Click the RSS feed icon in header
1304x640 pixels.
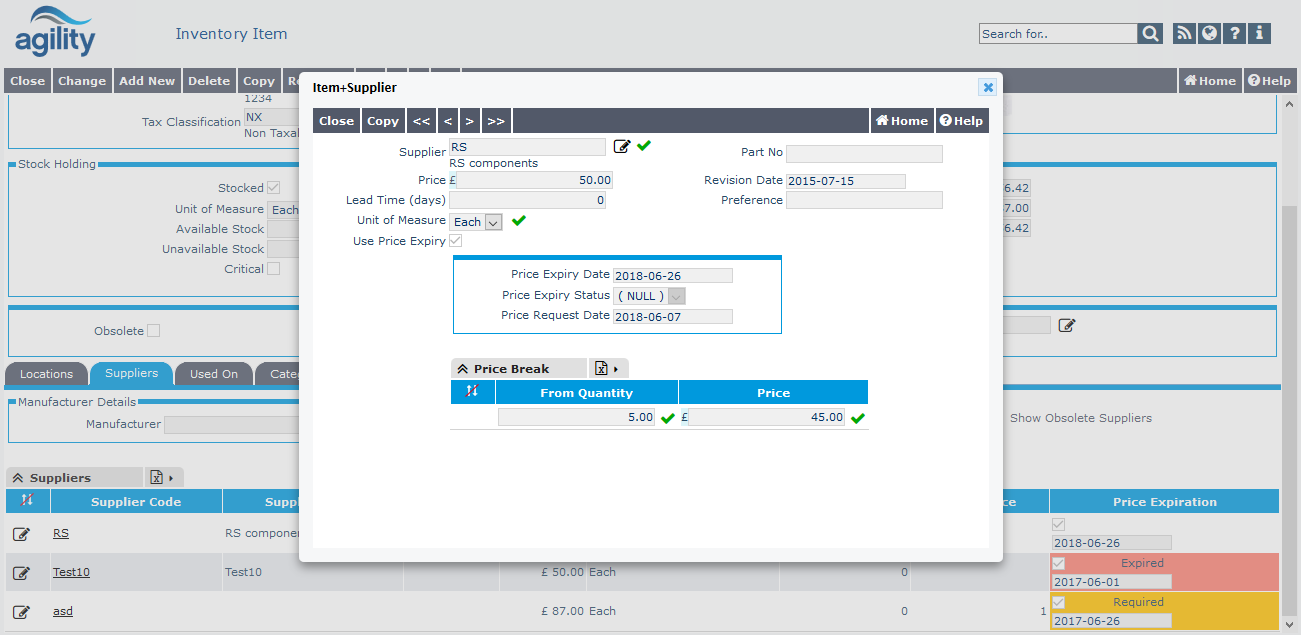(1184, 33)
